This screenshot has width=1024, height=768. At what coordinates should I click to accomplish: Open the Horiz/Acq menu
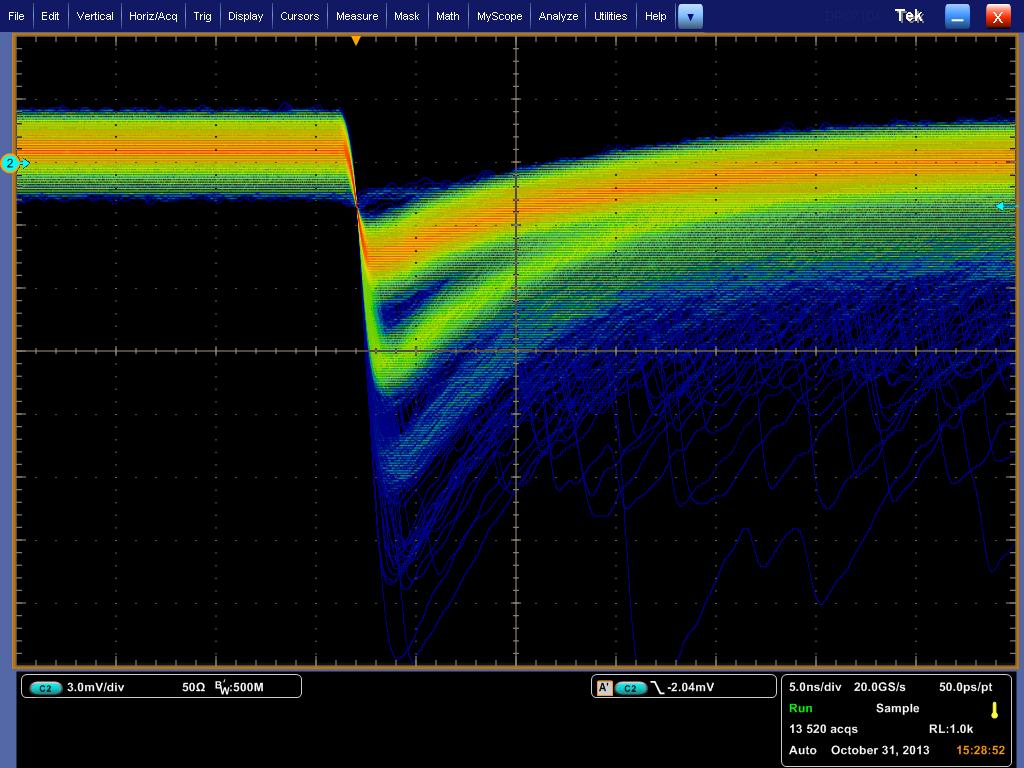click(153, 16)
